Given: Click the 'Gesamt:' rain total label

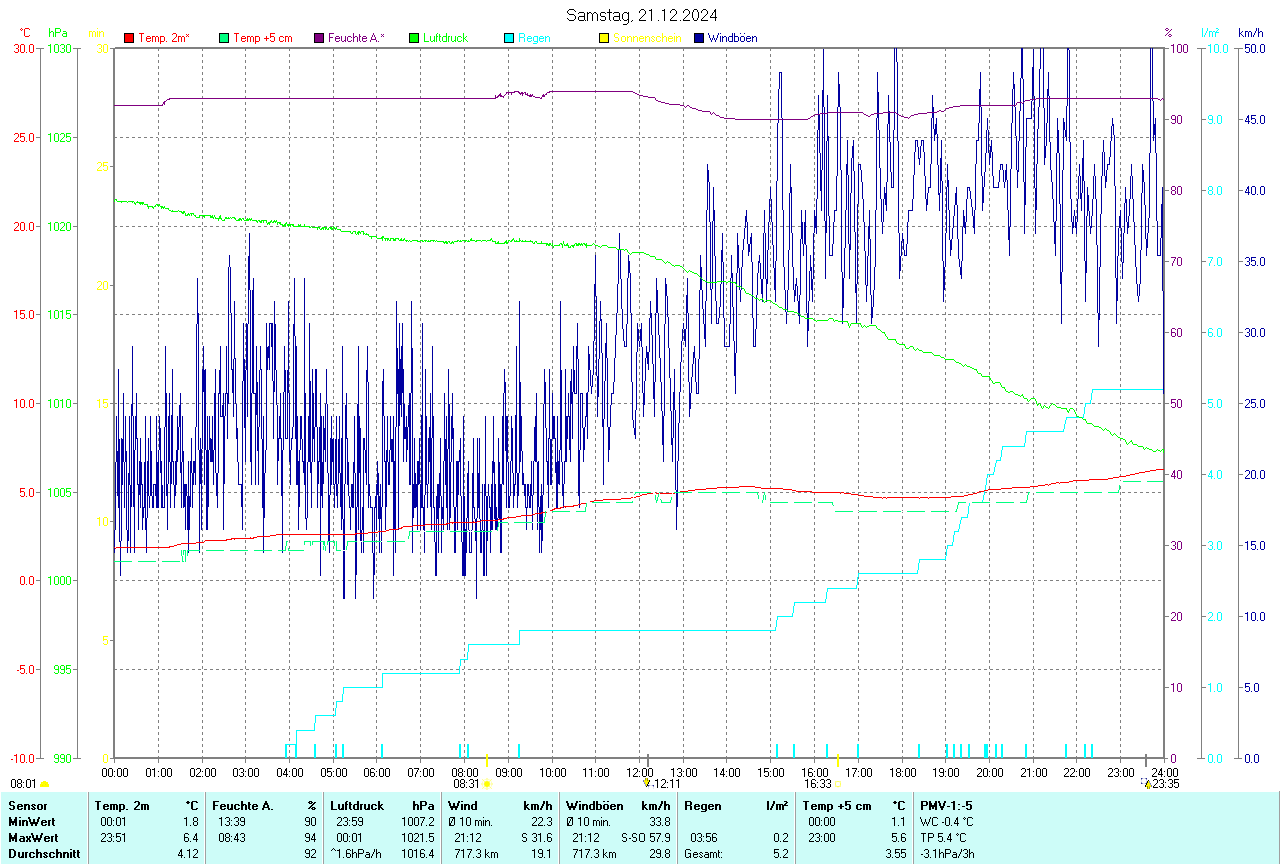Looking at the screenshot, I should [704, 854].
